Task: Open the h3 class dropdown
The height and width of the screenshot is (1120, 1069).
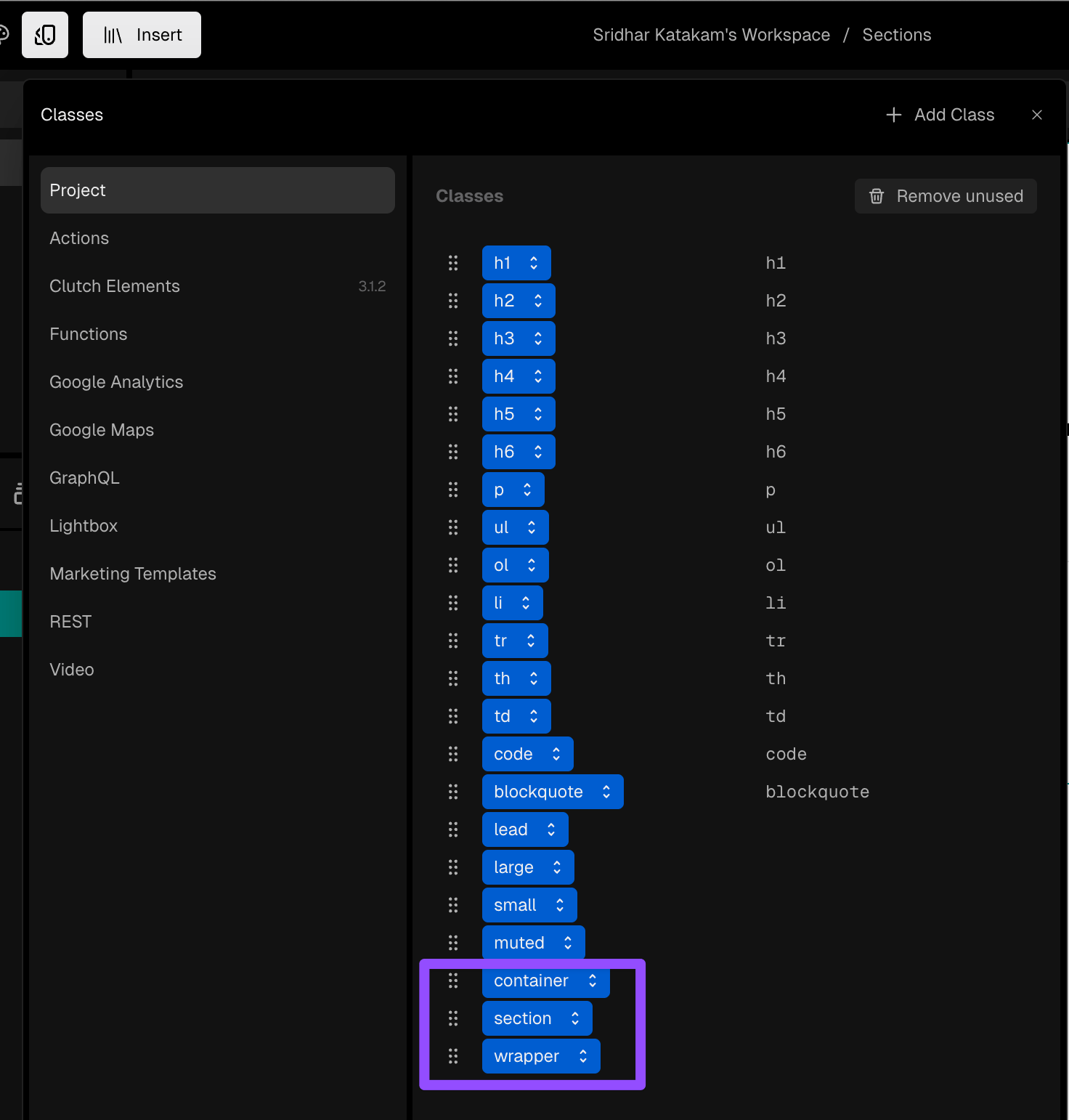Action: coord(519,338)
